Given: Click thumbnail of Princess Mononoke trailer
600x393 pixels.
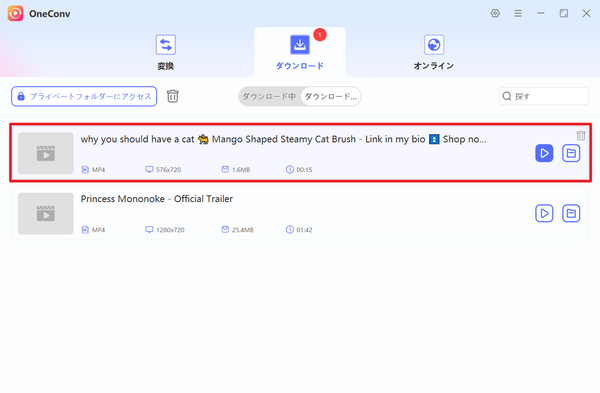Looking at the screenshot, I should coord(46,214).
